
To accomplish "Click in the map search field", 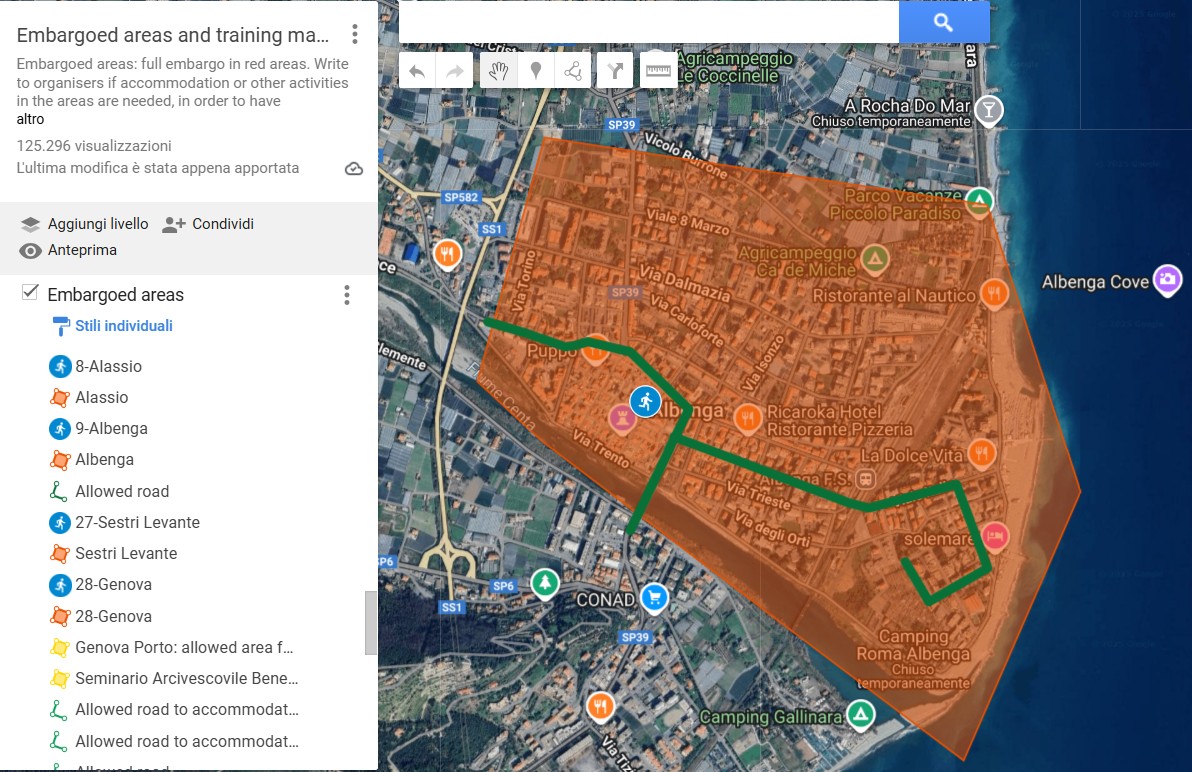I will click(648, 22).
